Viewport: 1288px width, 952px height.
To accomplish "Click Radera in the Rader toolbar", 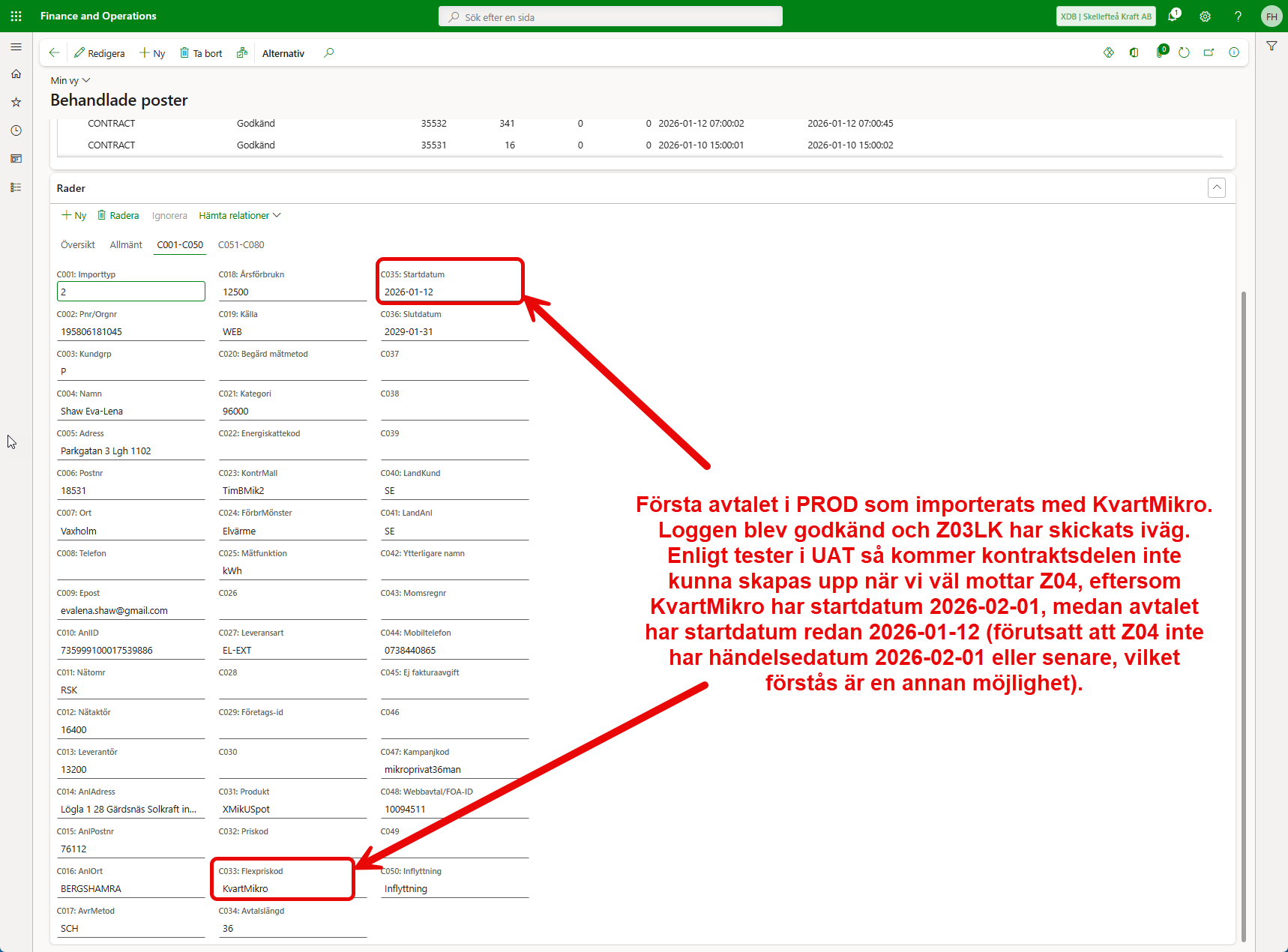I will click(x=118, y=215).
